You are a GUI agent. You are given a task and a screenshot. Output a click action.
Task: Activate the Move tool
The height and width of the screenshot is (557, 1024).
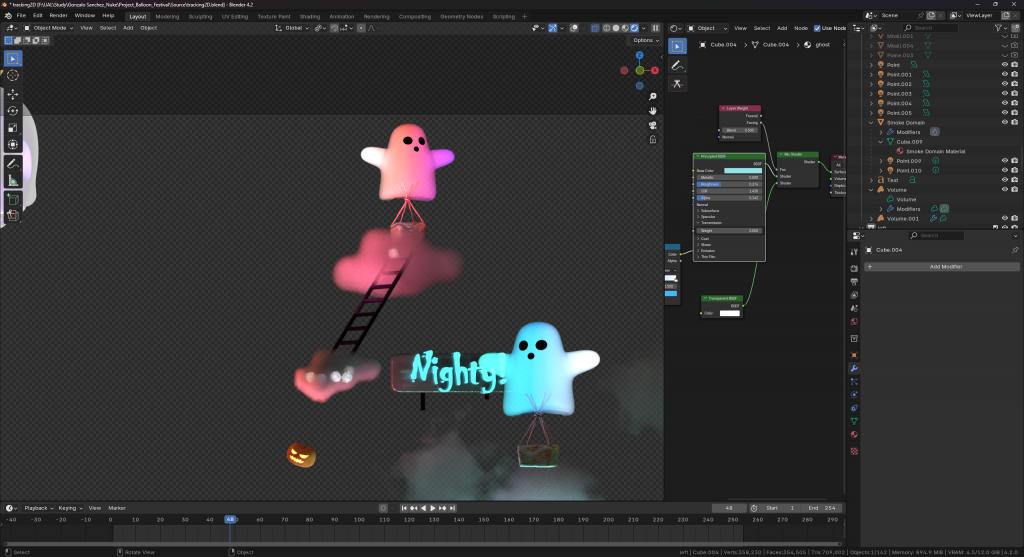12,94
